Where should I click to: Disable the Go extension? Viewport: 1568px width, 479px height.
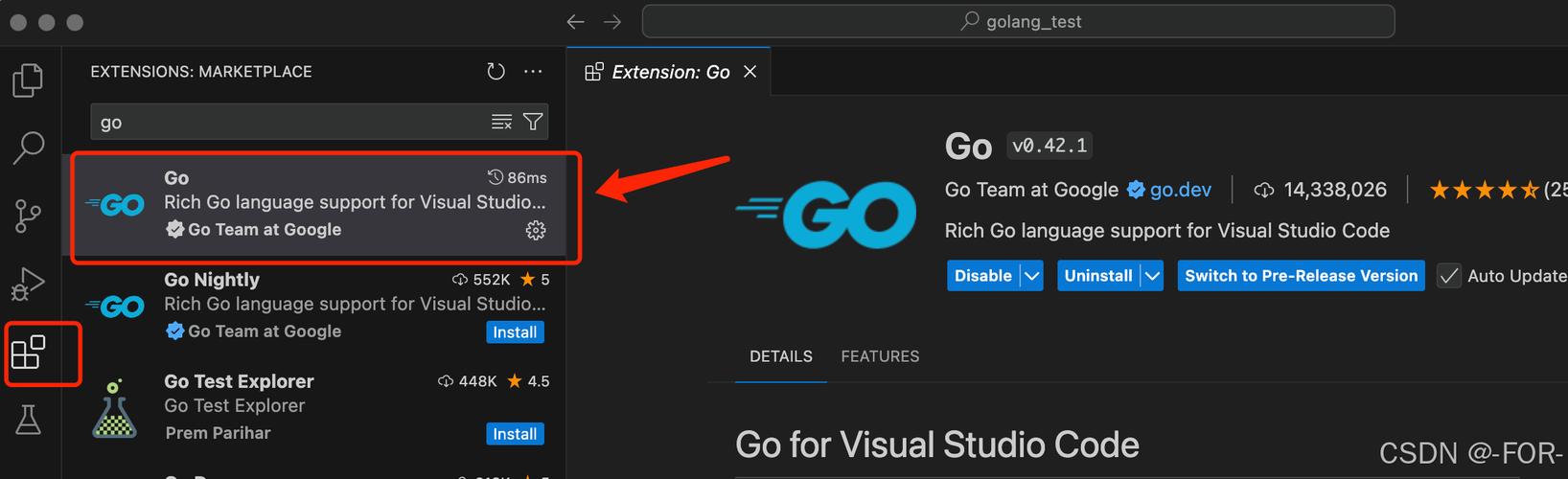click(983, 276)
